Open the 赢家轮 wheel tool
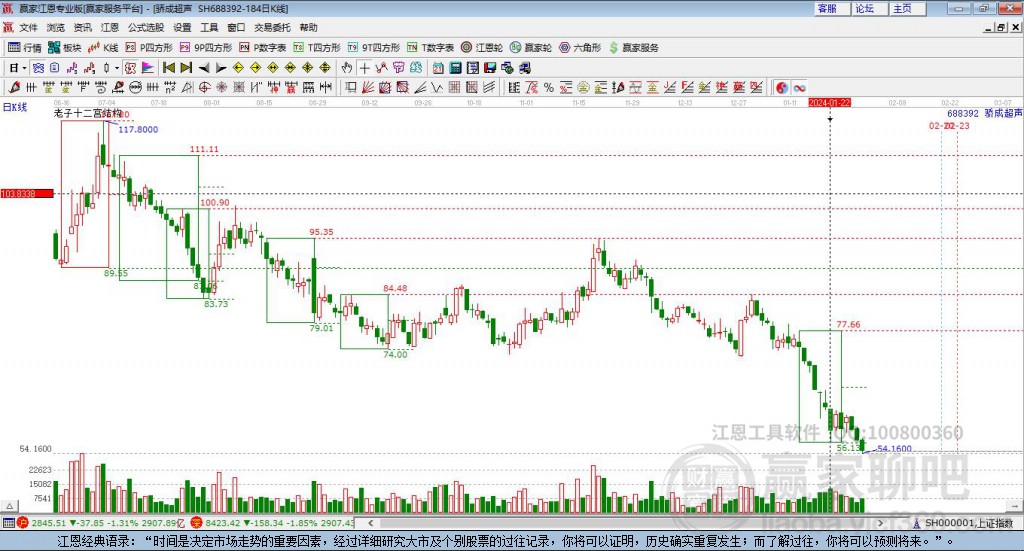This screenshot has height=551, width=1024. [x=530, y=48]
